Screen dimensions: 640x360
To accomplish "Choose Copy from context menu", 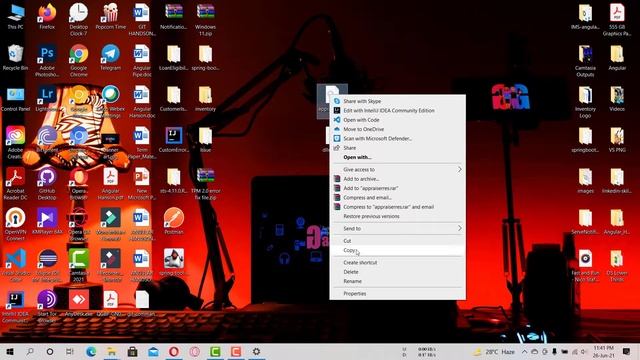I will (x=398, y=250).
